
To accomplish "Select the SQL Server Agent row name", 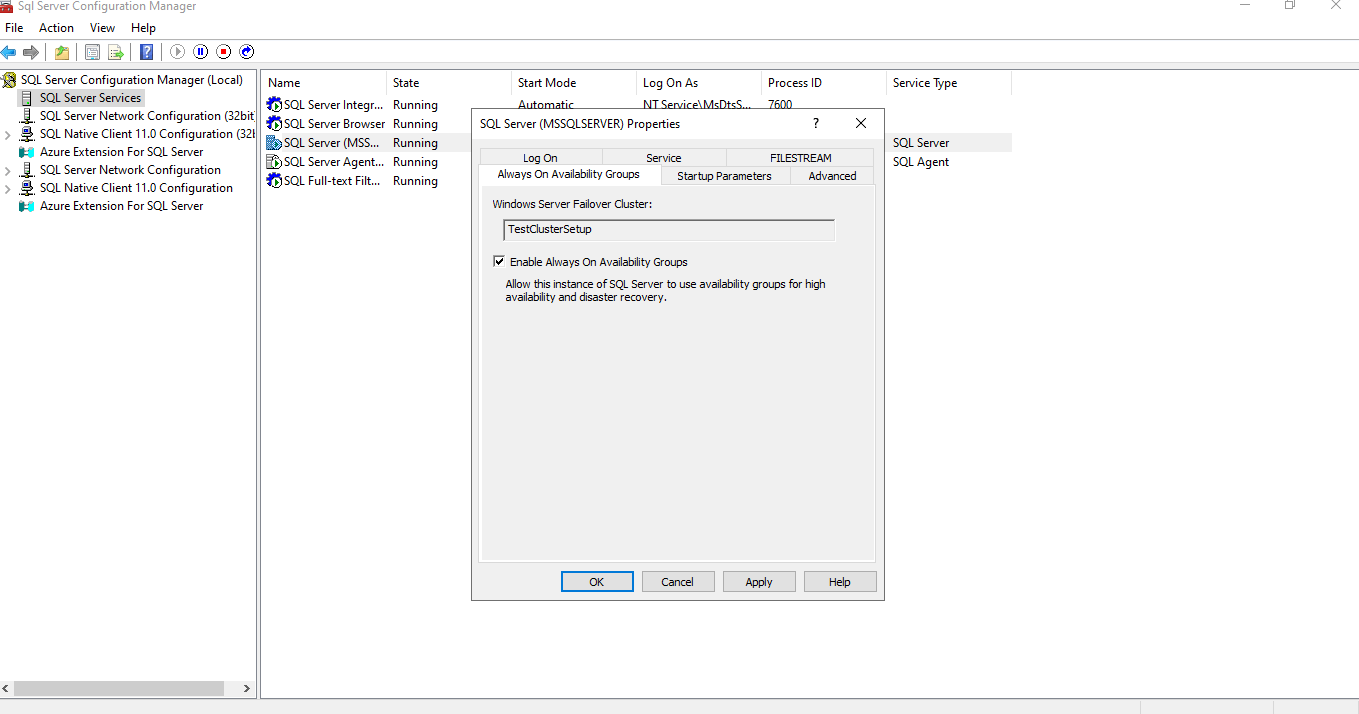I will click(334, 162).
